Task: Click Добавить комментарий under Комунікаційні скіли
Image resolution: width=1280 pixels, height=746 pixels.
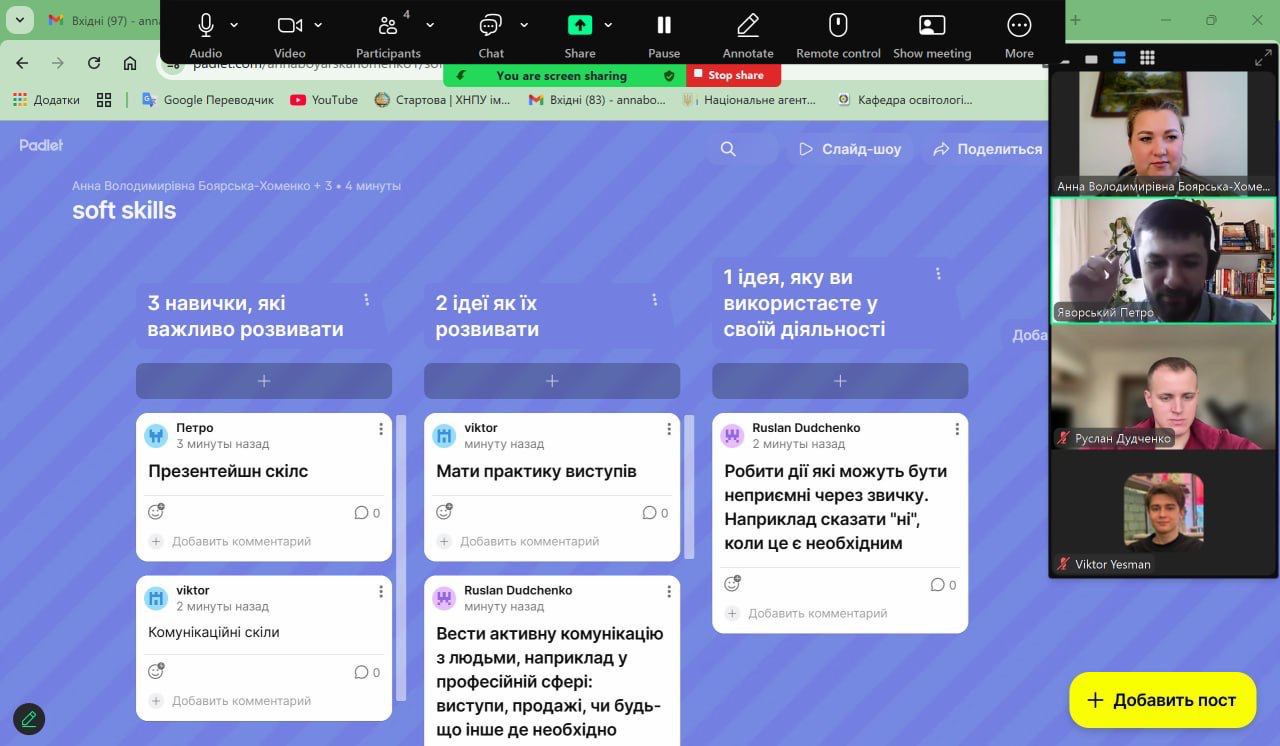Action: (x=241, y=701)
